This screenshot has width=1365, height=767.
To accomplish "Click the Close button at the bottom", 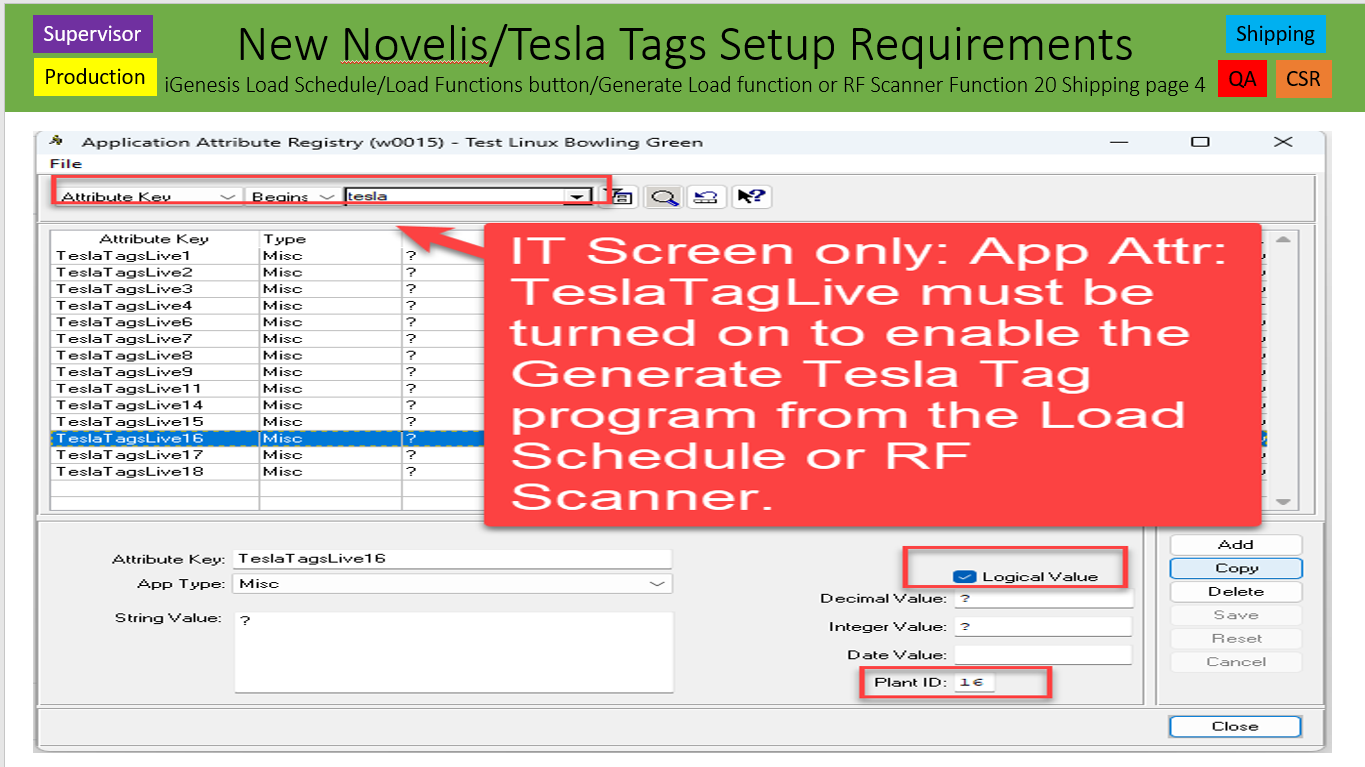I will [1235, 726].
